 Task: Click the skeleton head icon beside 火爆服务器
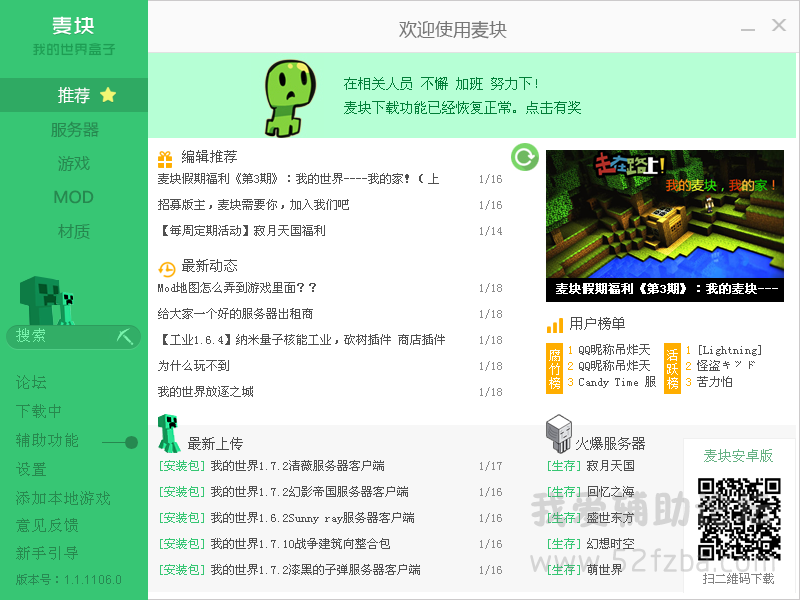(559, 434)
